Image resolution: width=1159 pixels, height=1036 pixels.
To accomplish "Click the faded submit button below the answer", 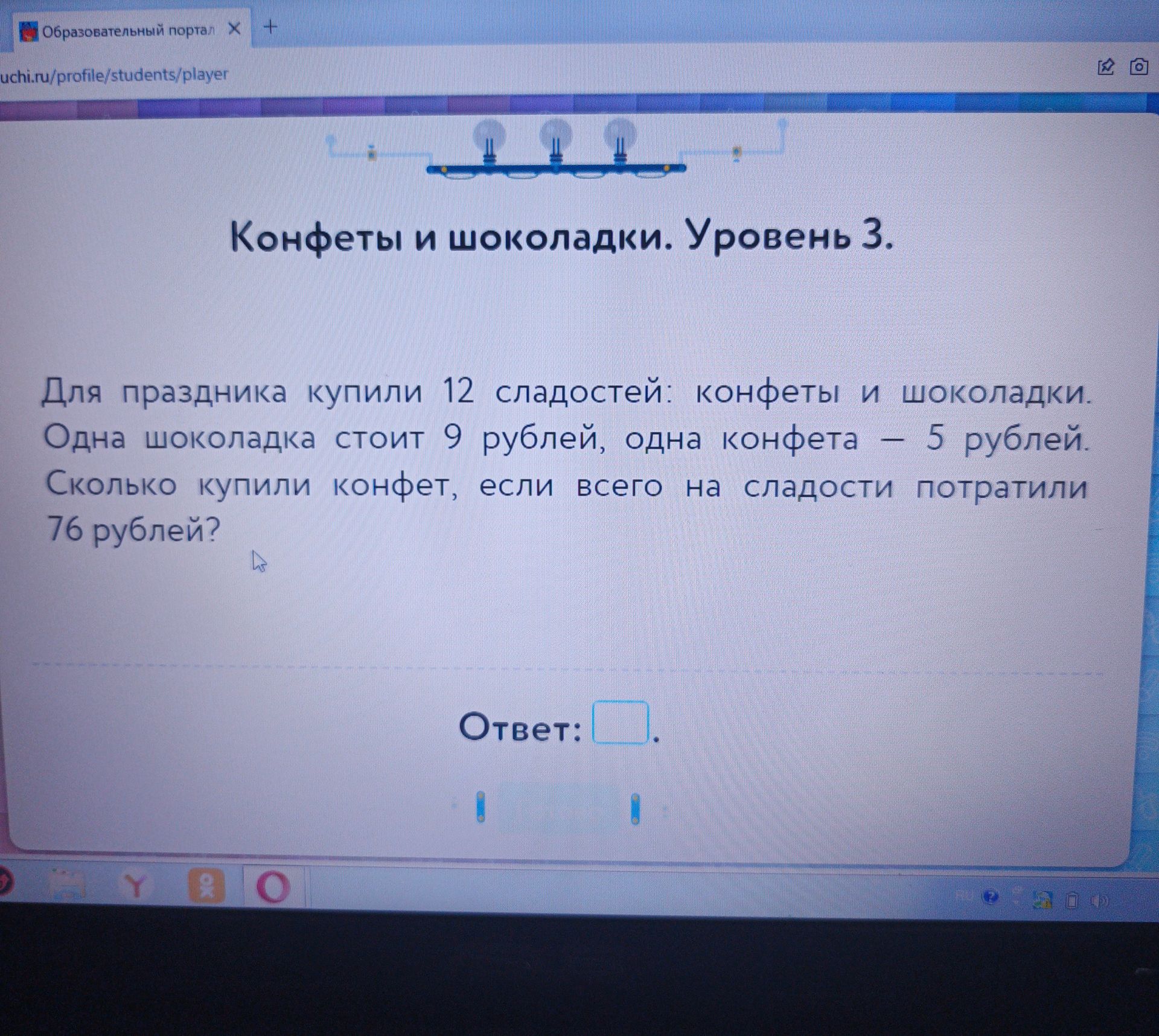I will click(x=558, y=808).
